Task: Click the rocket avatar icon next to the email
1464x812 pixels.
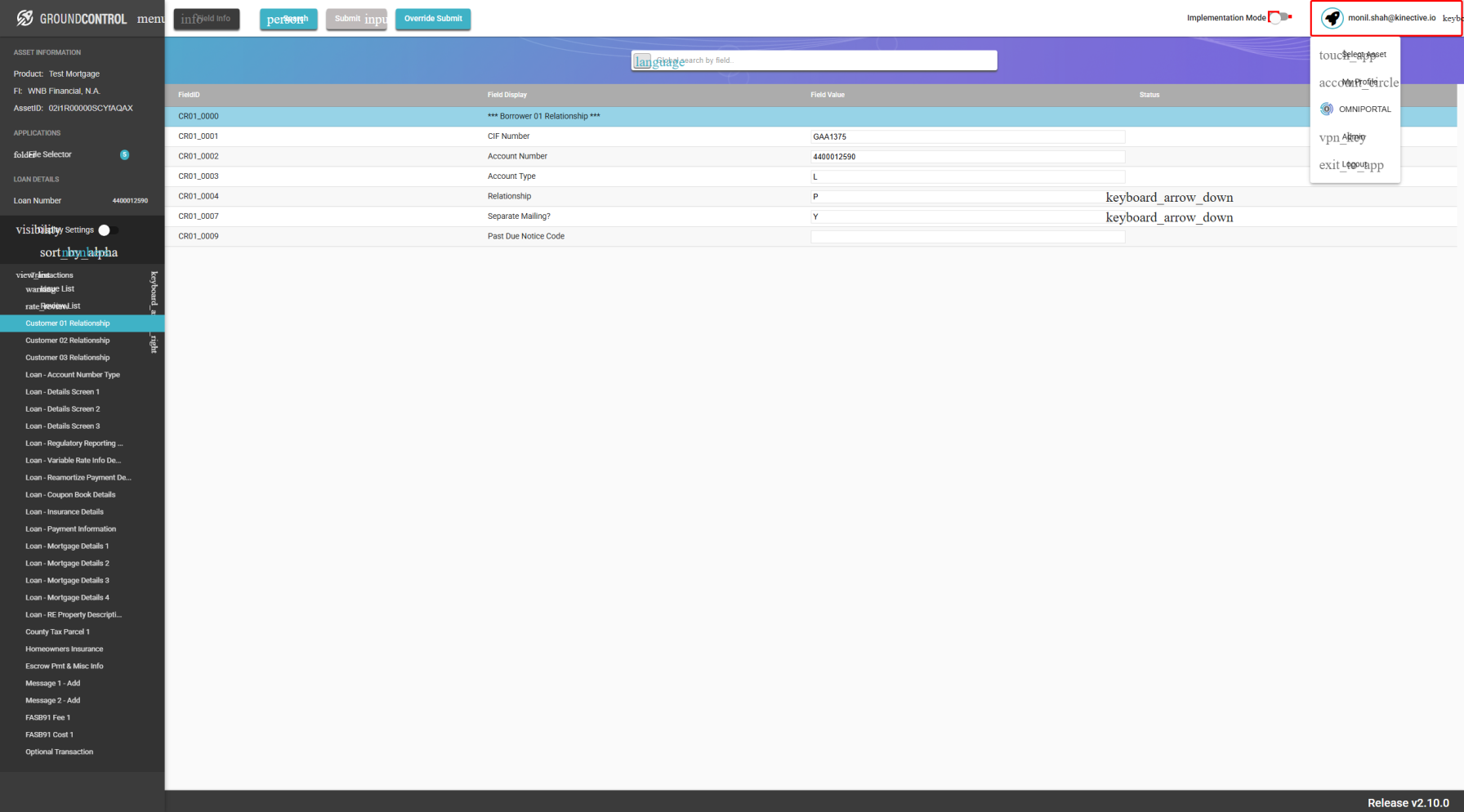Action: point(1332,18)
